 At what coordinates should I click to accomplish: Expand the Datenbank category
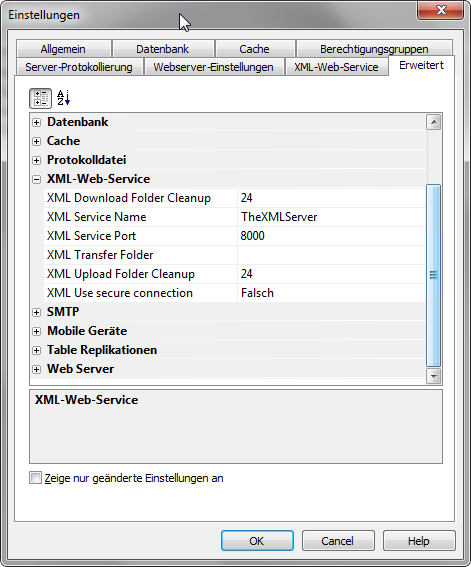click(x=36, y=122)
